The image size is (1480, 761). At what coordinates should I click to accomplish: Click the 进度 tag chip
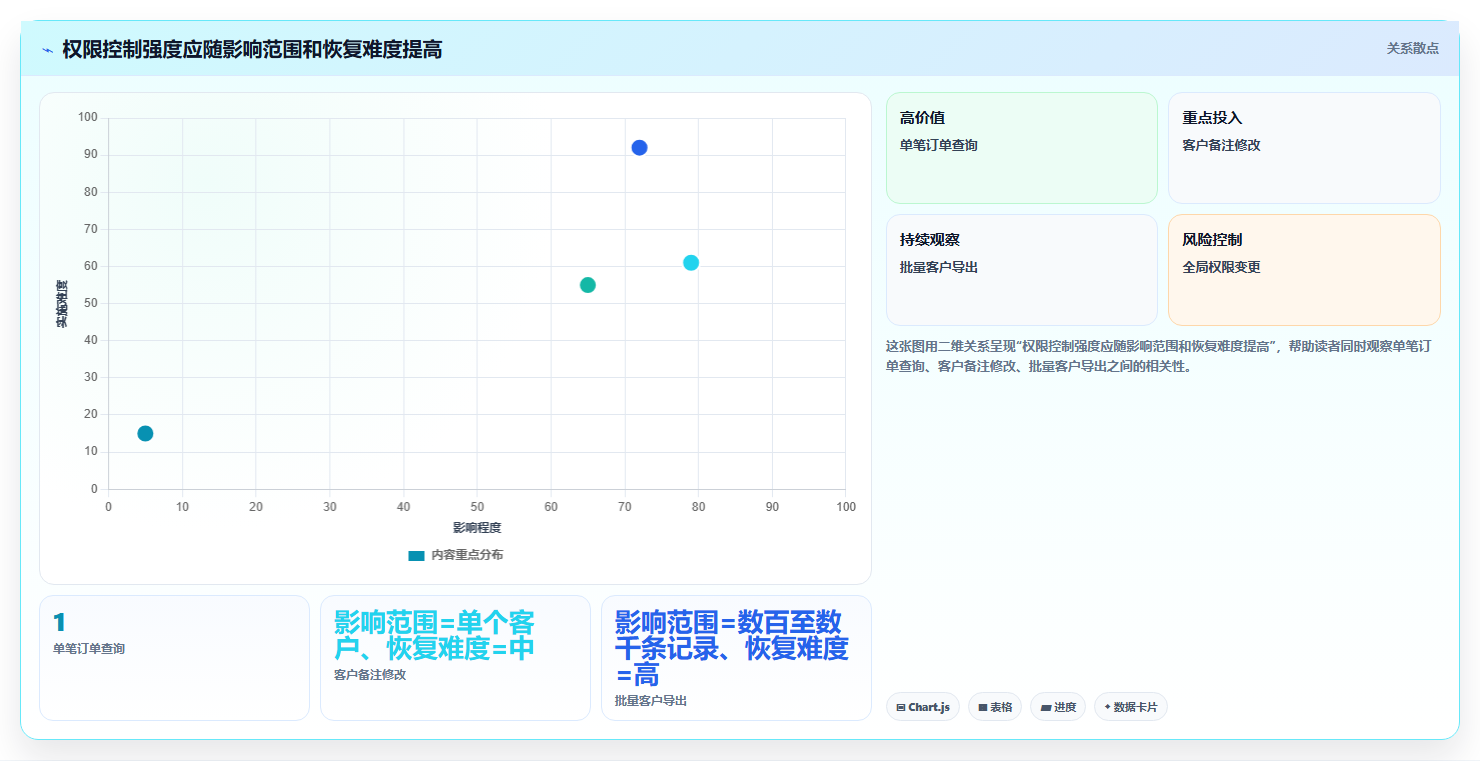pos(1057,707)
